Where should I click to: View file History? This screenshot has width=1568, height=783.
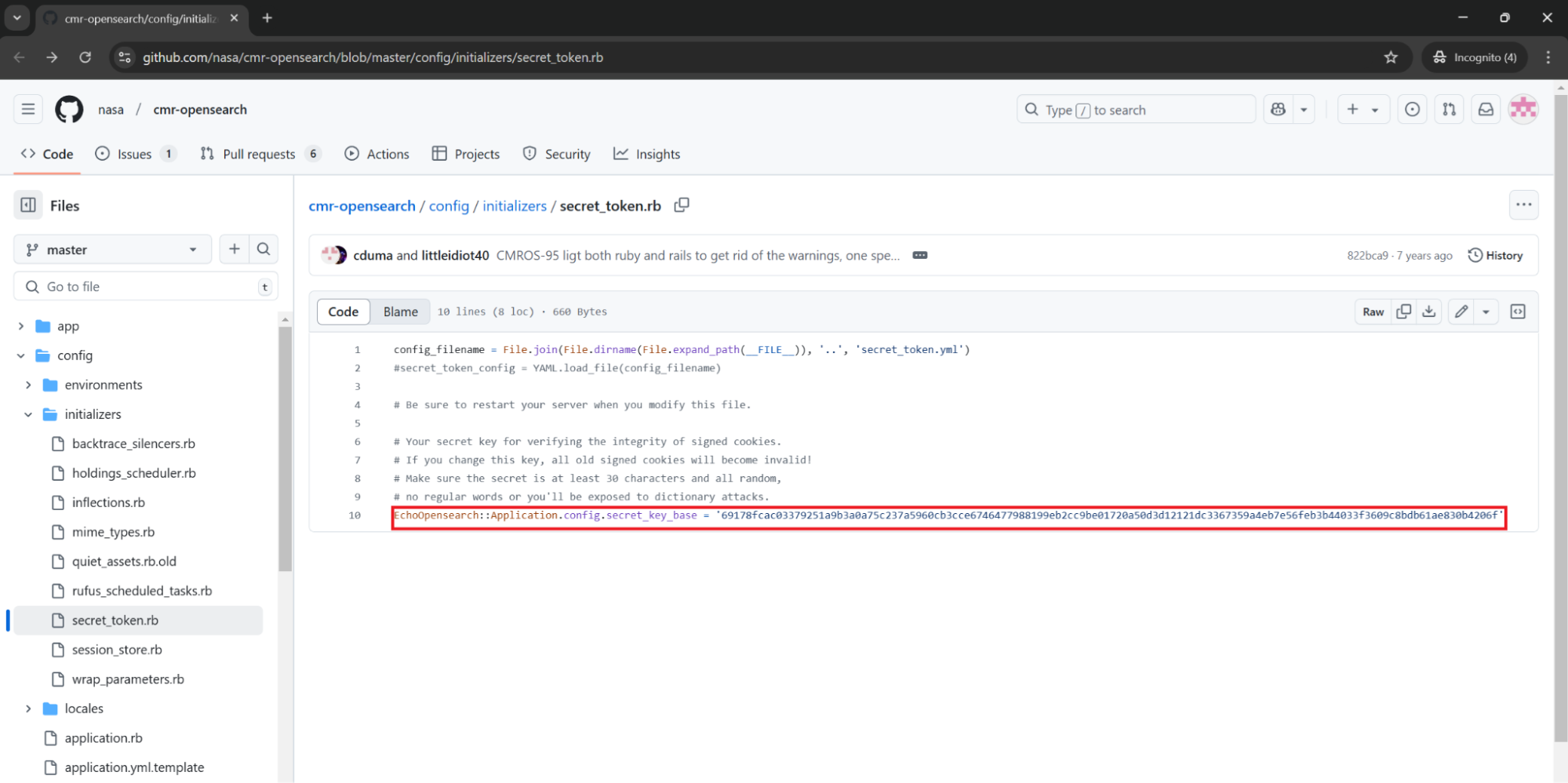[x=1495, y=256]
